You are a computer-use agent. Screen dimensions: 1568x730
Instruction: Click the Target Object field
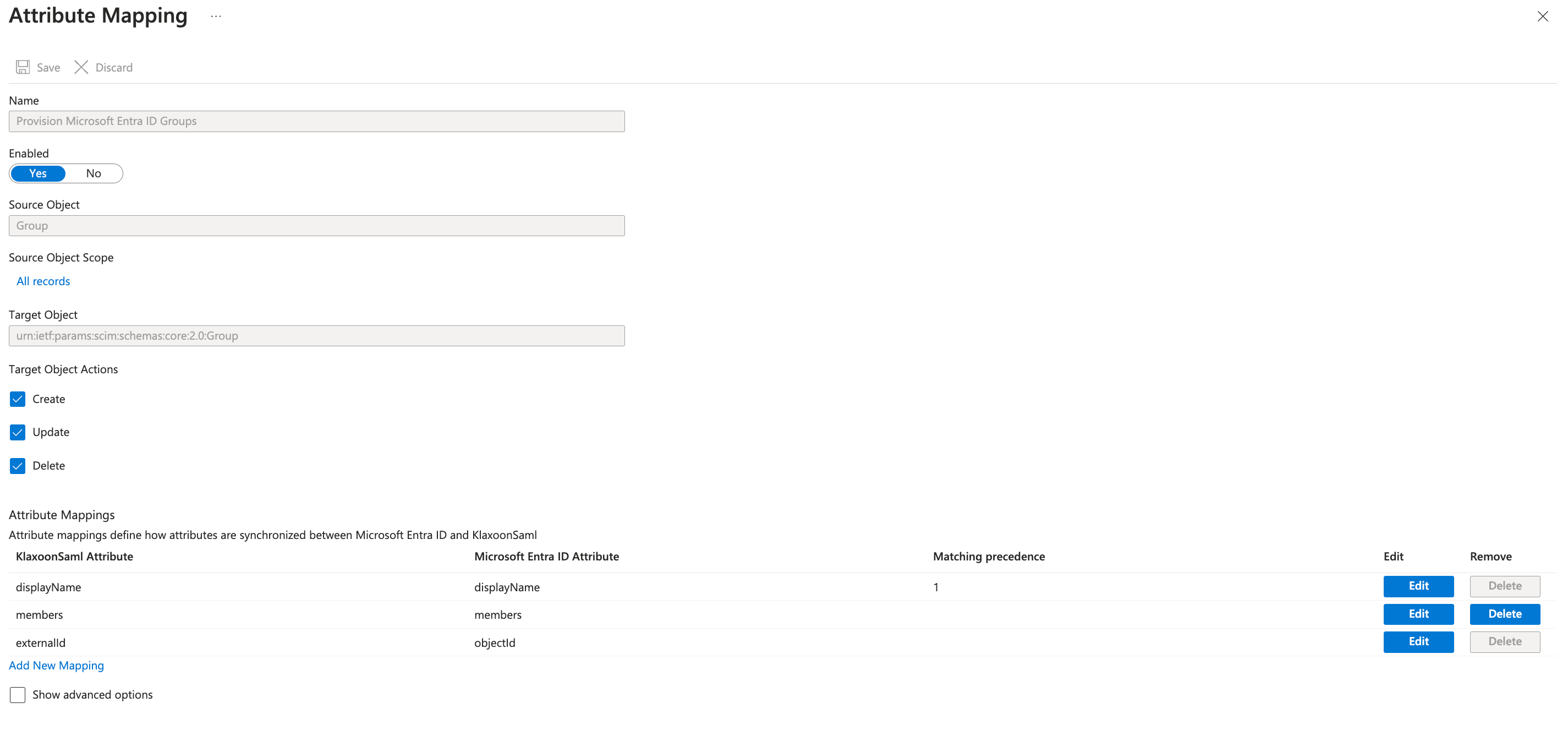(316, 336)
